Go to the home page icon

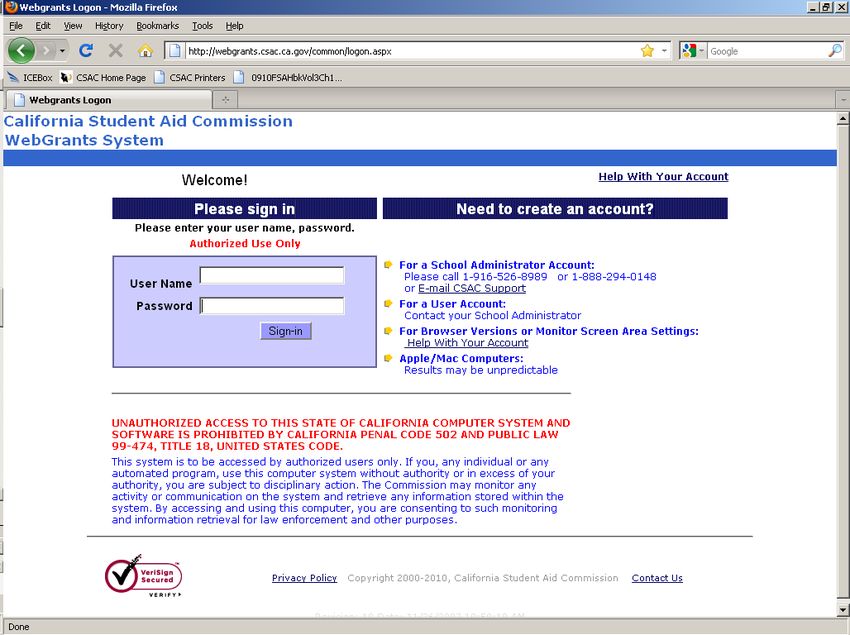click(x=145, y=51)
